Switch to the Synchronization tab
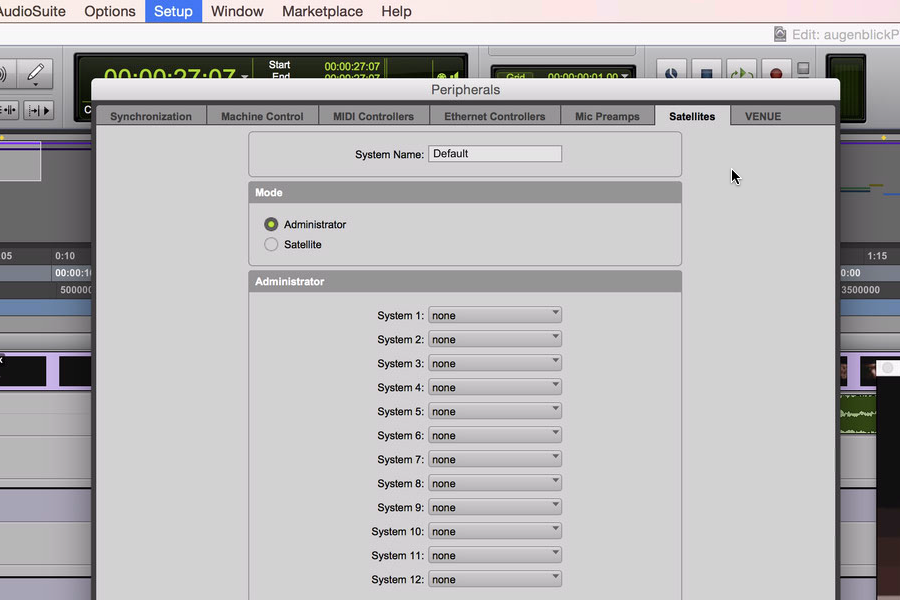Image resolution: width=900 pixels, height=600 pixels. point(151,116)
